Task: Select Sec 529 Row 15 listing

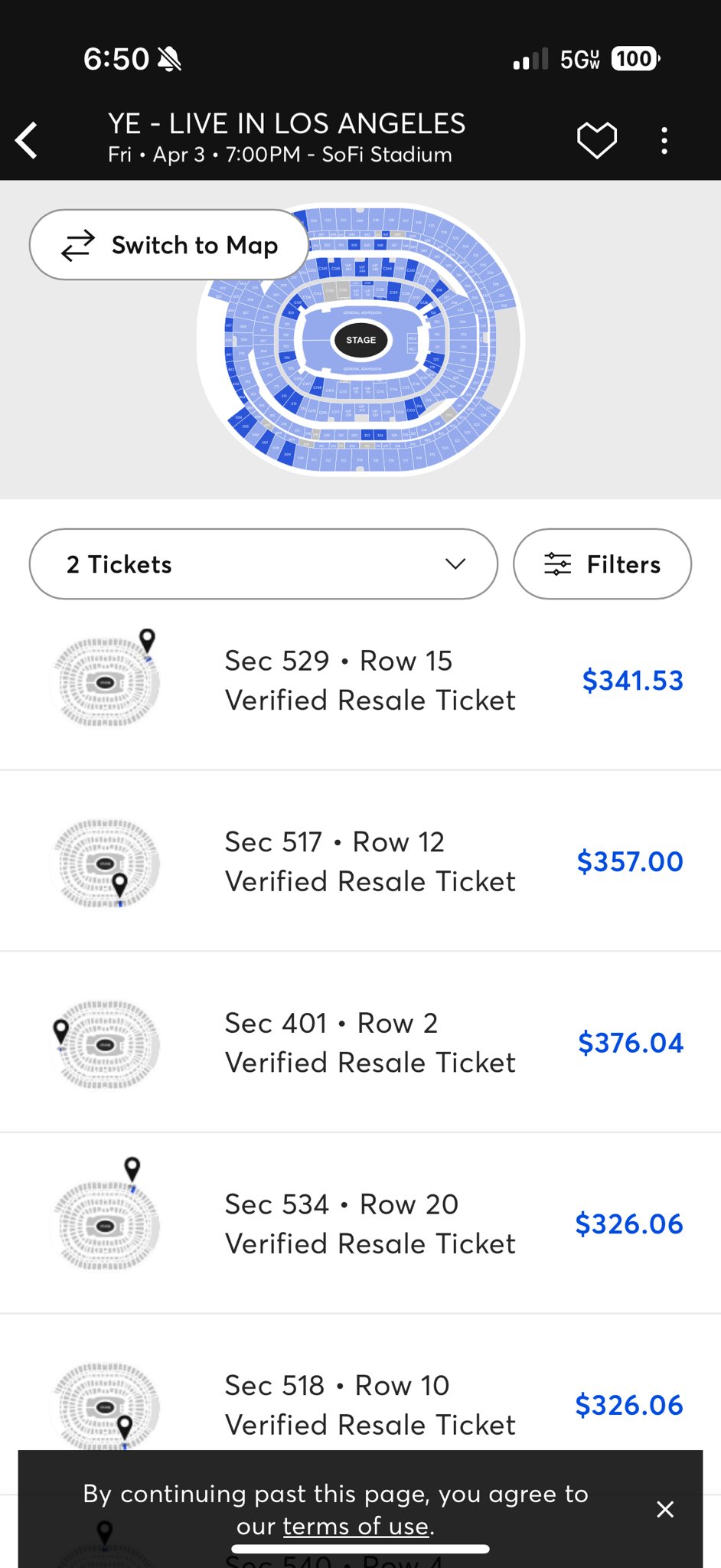Action: click(x=370, y=680)
